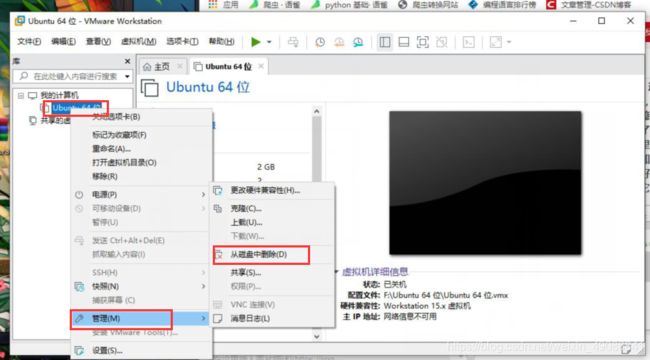The image size is (650, 360).
Task: Click the Unity mode toolbar icon
Action: 442,42
